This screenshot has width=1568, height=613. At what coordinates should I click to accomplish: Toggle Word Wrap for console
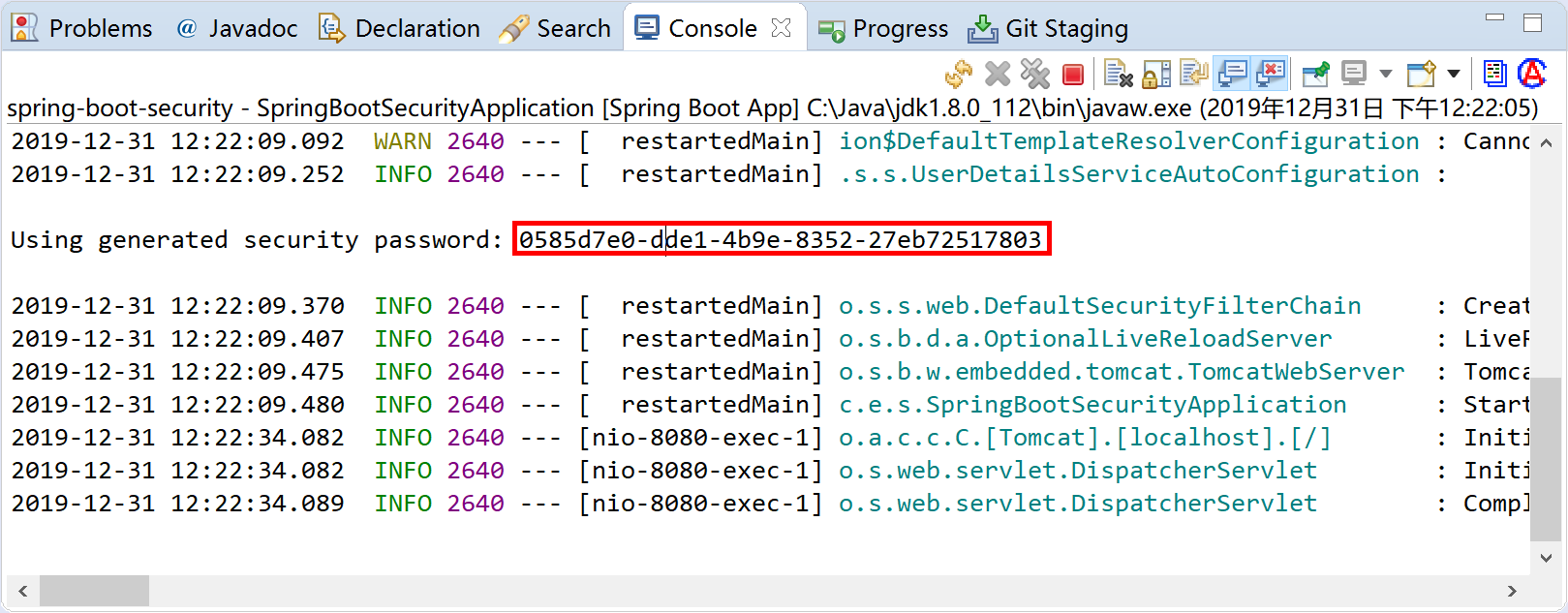[x=1194, y=75]
